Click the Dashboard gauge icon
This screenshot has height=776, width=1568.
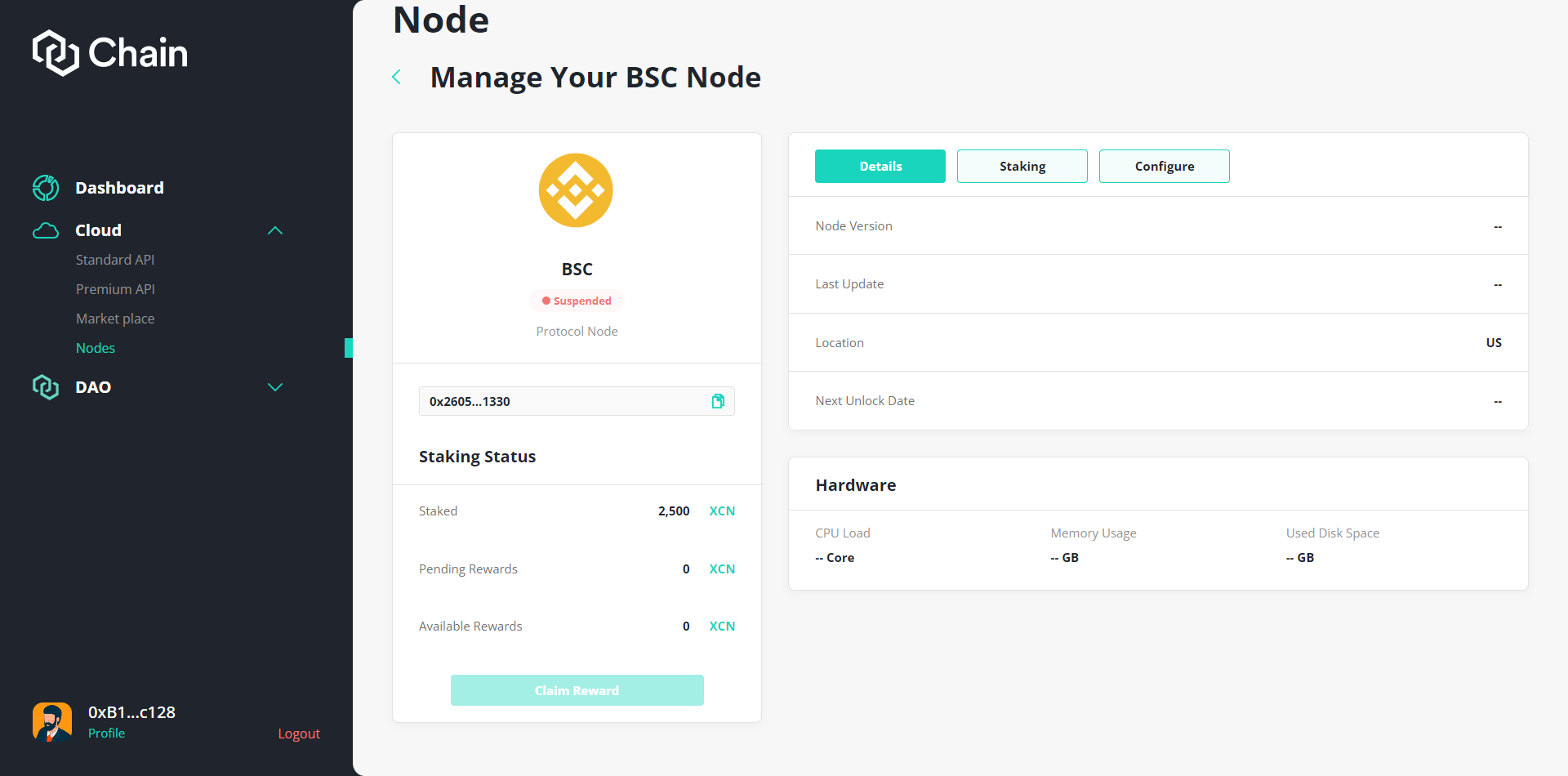pos(46,188)
